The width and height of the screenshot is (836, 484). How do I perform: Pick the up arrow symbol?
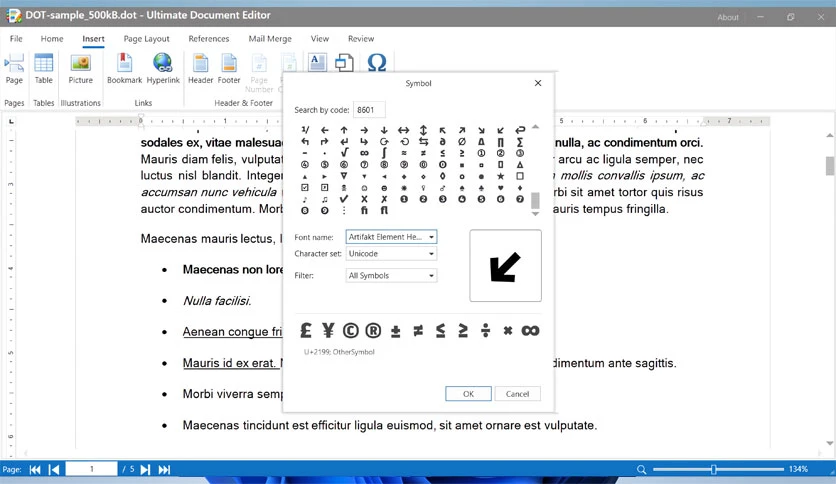[x=344, y=130]
